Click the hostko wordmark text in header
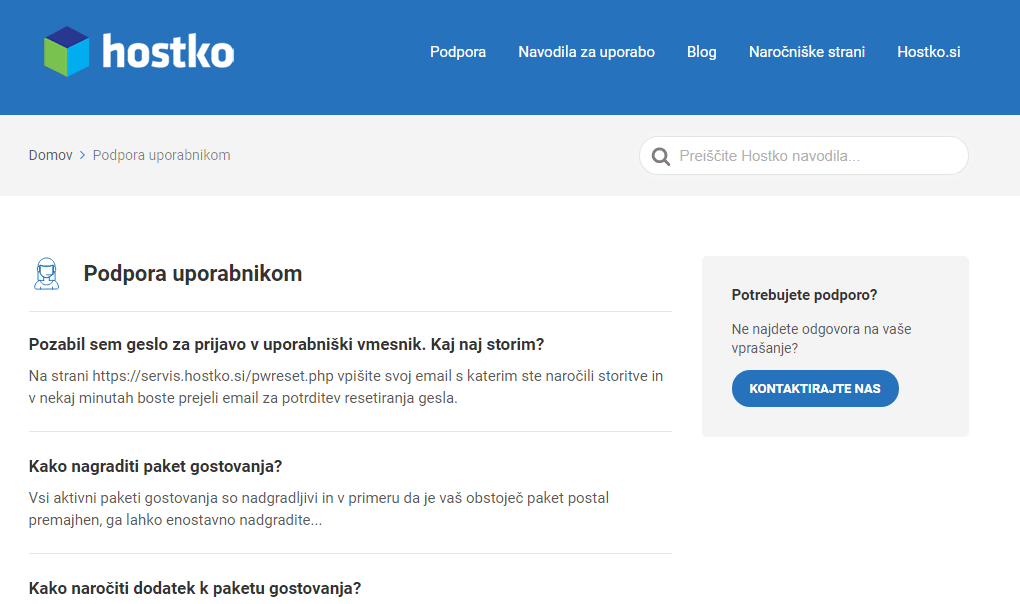The image size is (1020, 604). point(168,51)
